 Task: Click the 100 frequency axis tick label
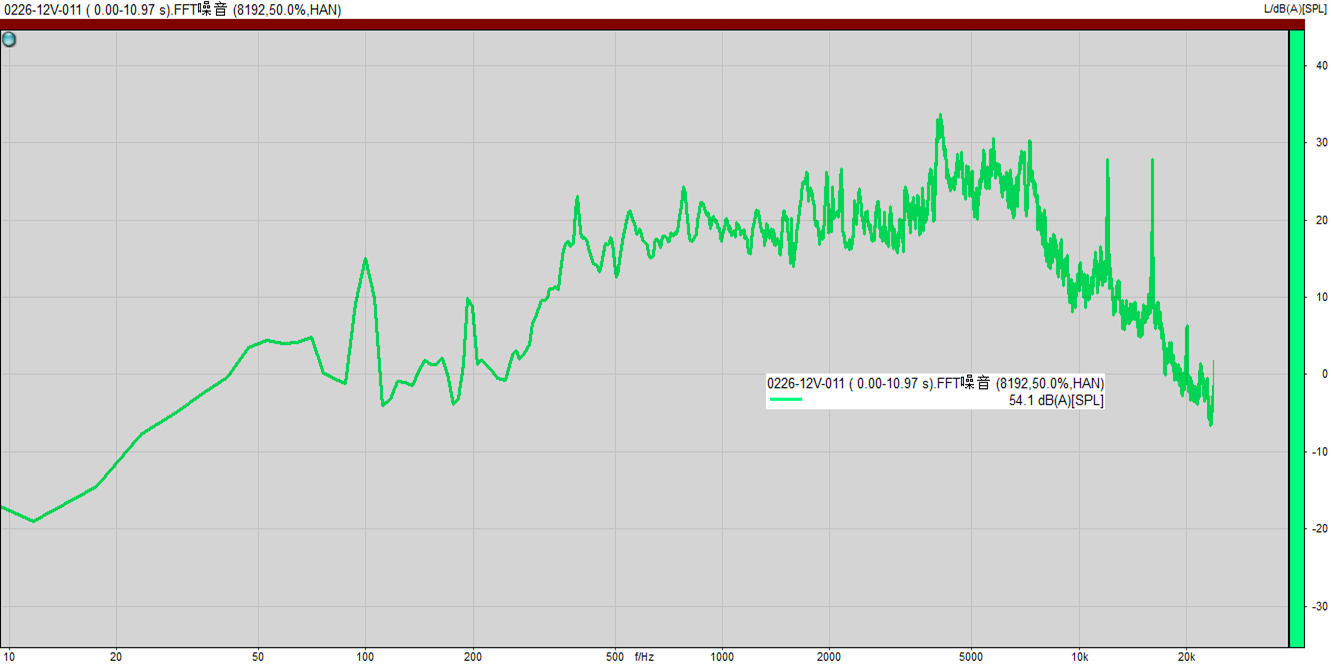point(365,657)
